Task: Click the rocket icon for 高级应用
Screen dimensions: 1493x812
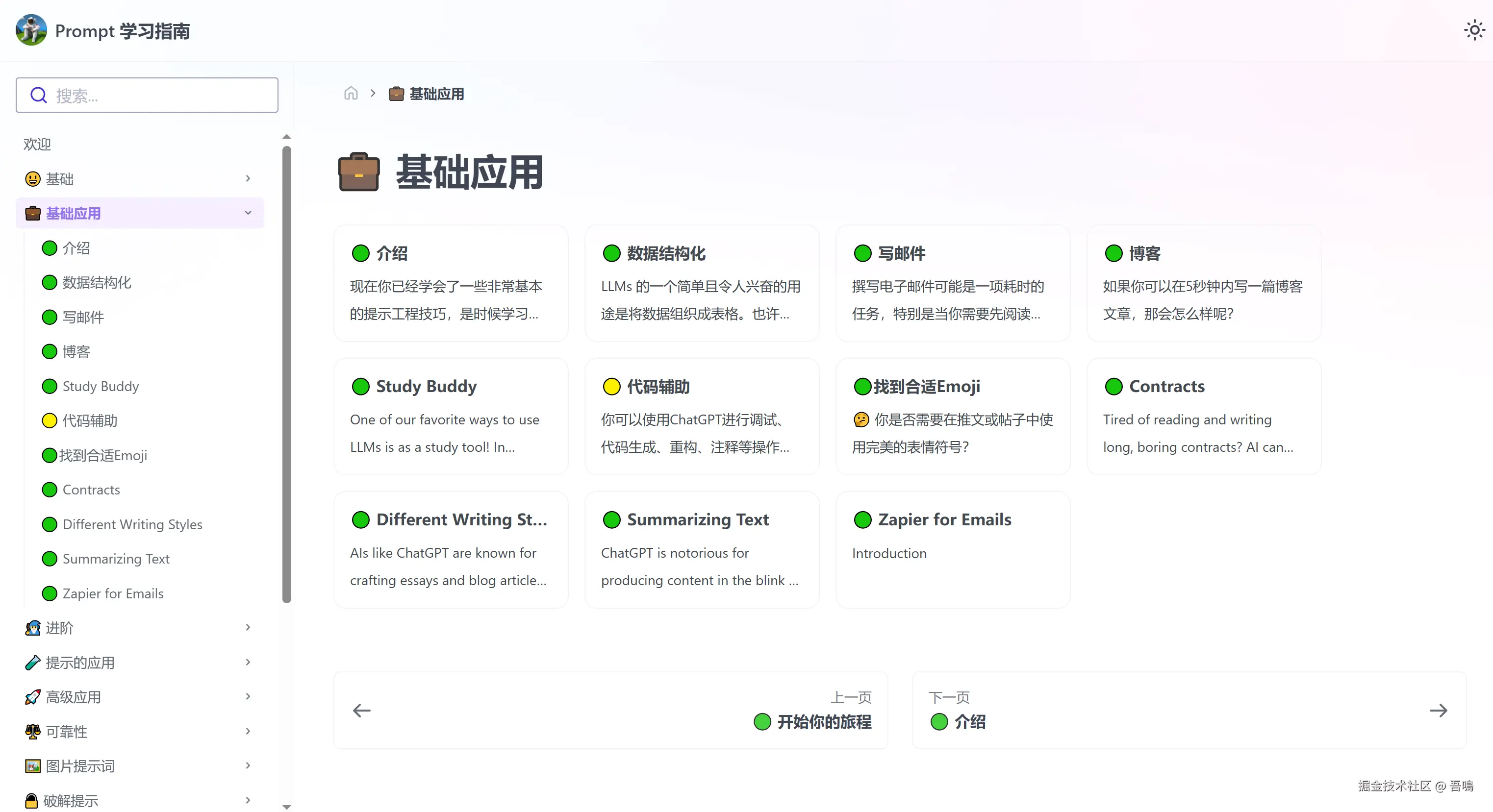Action: coord(32,697)
